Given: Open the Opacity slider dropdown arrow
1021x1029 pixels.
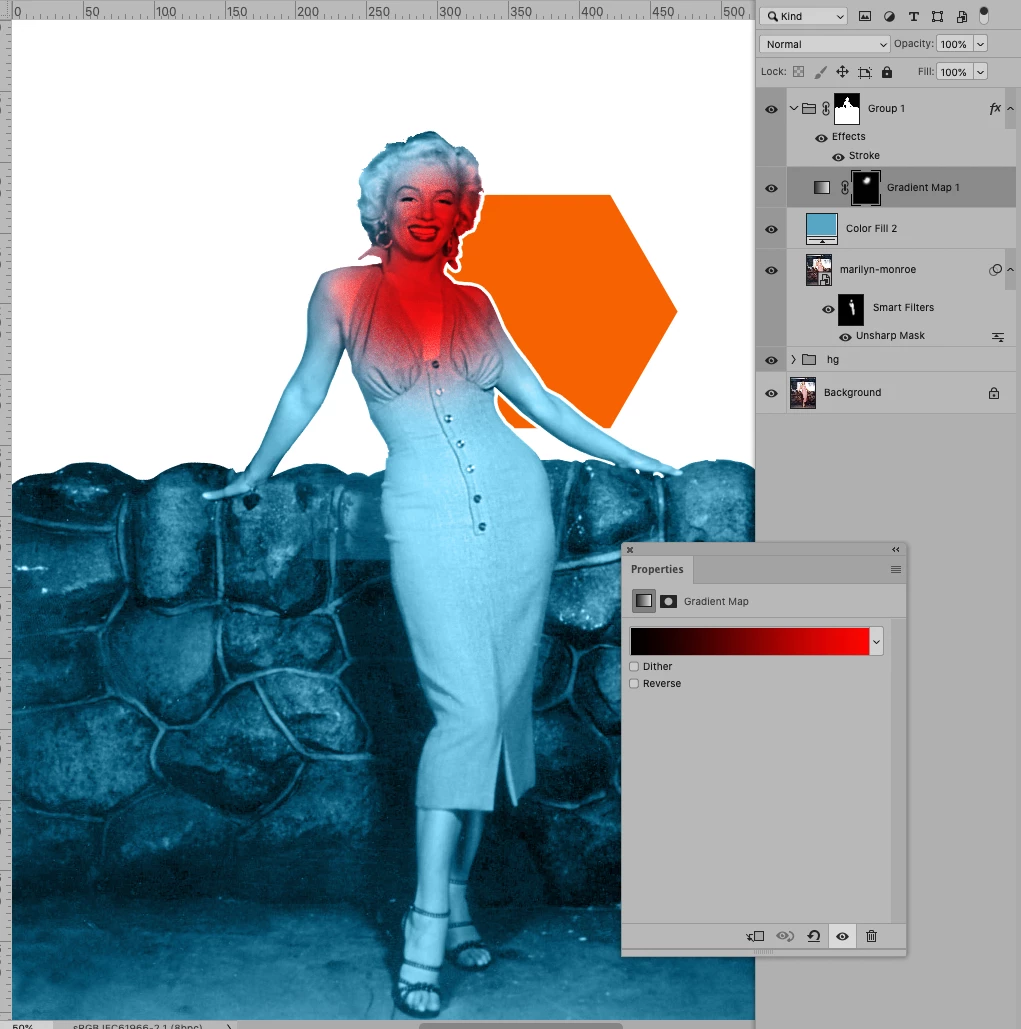Looking at the screenshot, I should click(980, 44).
